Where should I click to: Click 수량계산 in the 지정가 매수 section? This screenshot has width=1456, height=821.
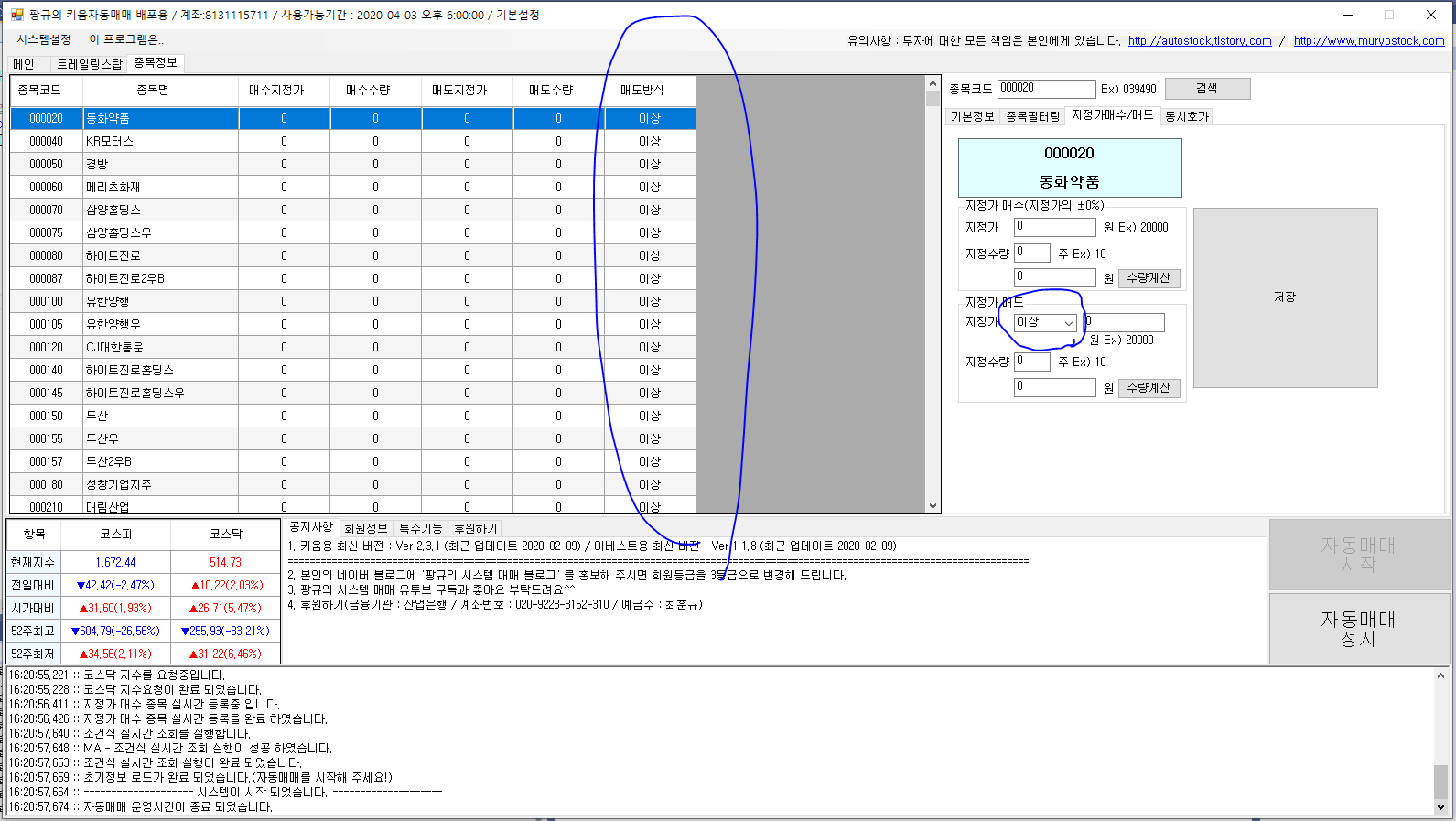tap(1149, 278)
